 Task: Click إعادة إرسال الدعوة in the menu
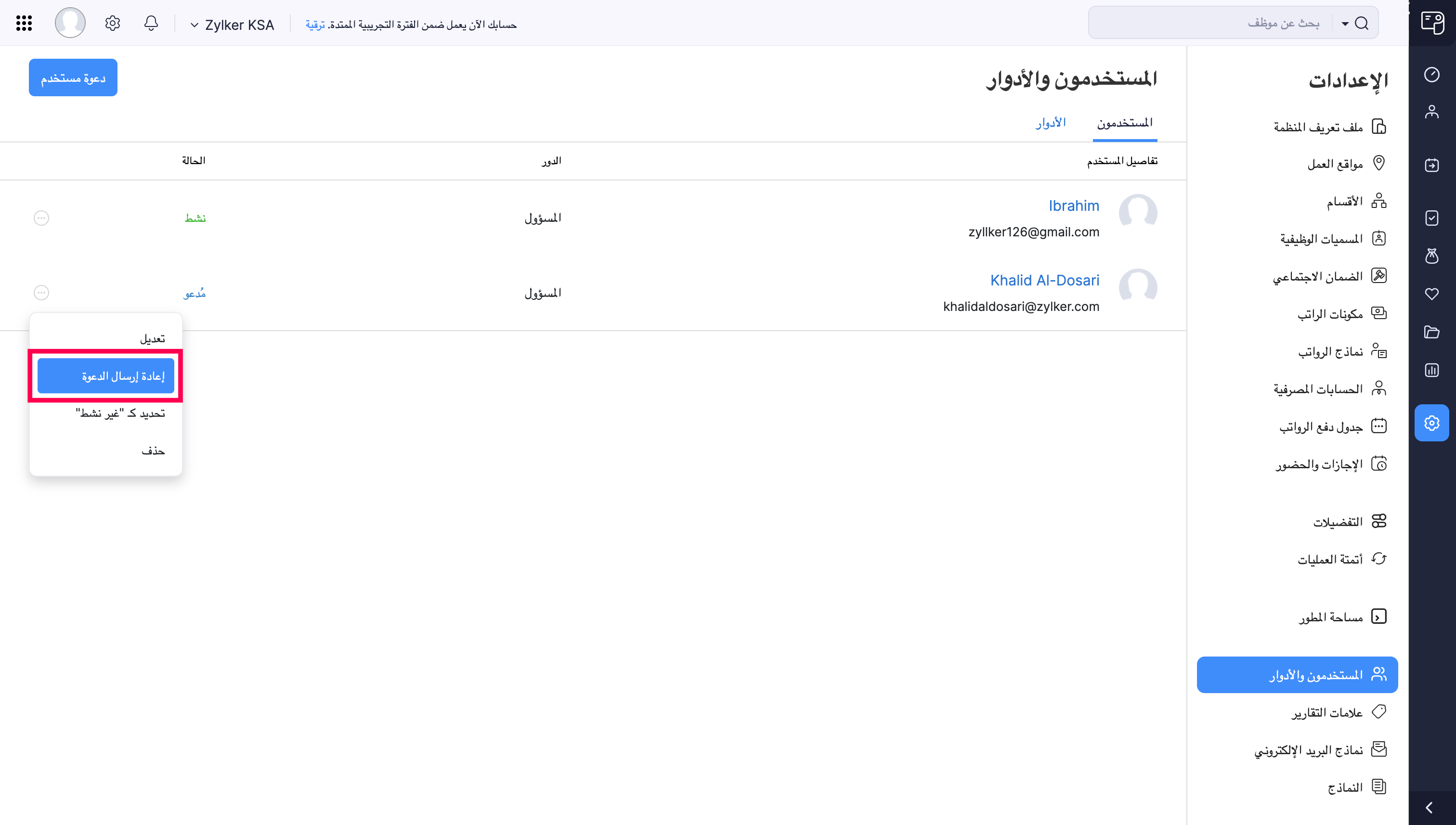pos(106,375)
